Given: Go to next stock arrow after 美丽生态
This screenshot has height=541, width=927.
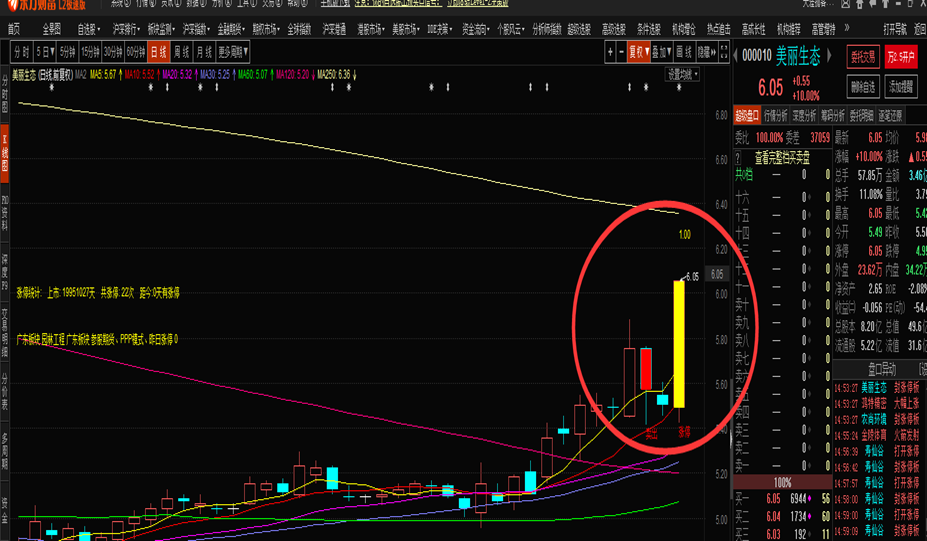Looking at the screenshot, I should [x=829, y=56].
